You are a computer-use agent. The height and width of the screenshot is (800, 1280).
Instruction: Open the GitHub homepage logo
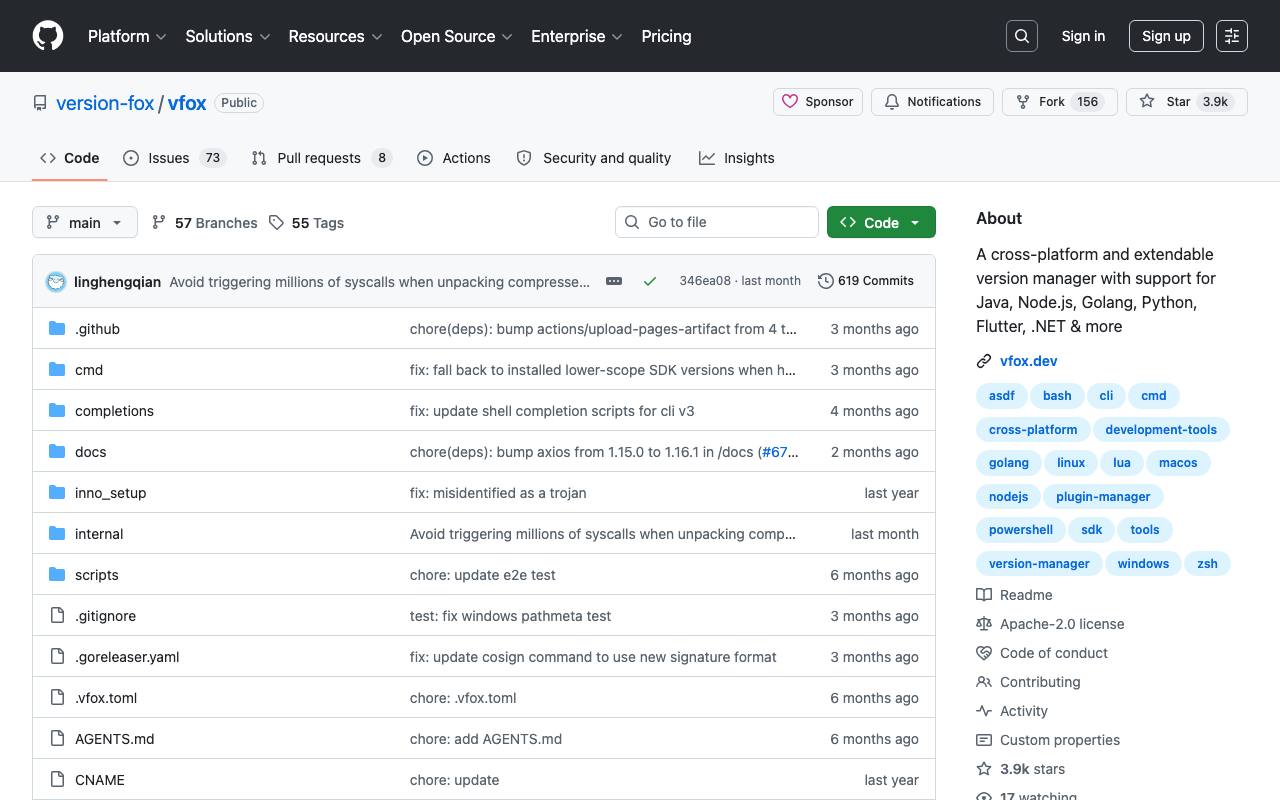48,36
